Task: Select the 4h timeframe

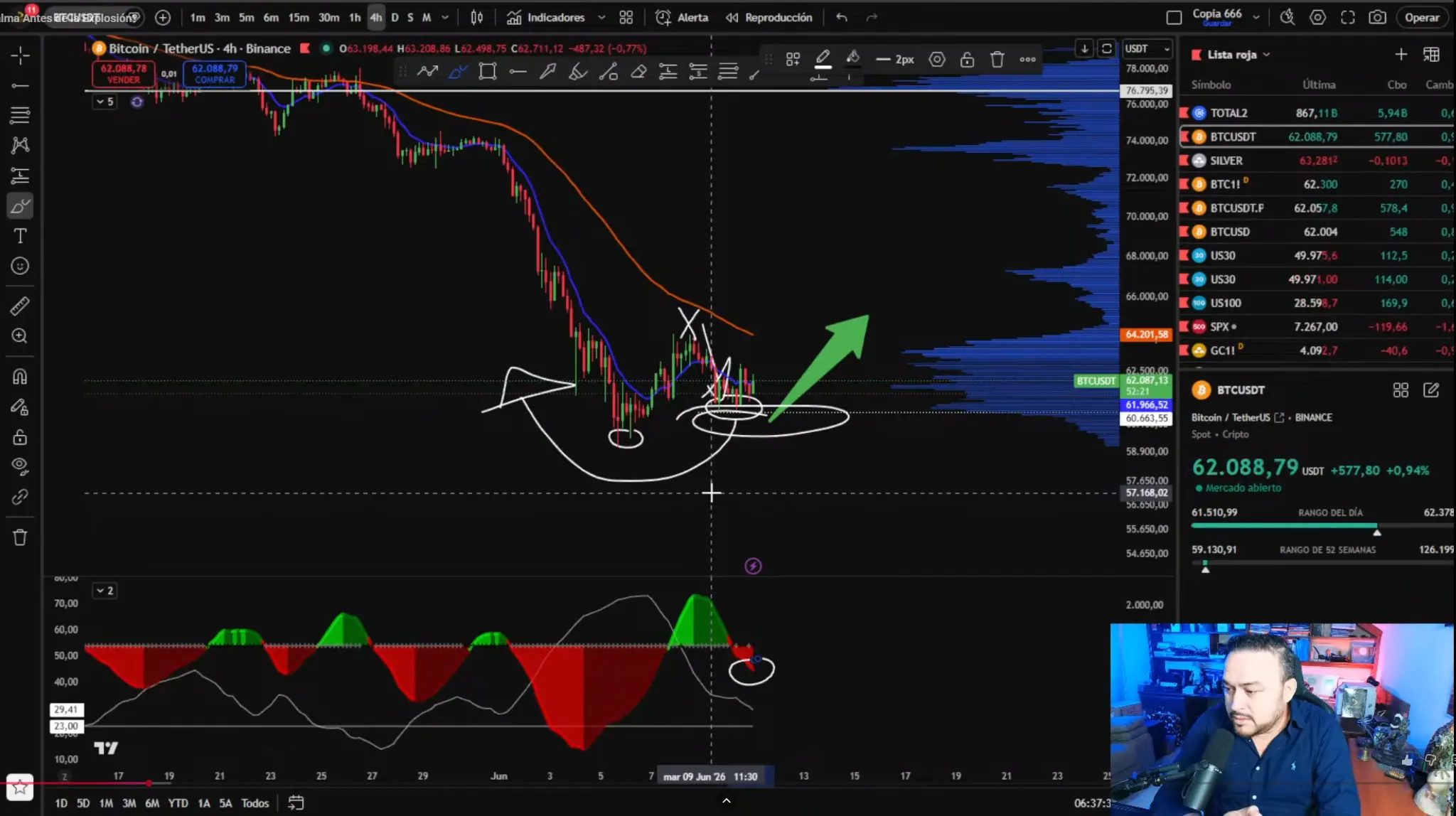Action: click(376, 17)
